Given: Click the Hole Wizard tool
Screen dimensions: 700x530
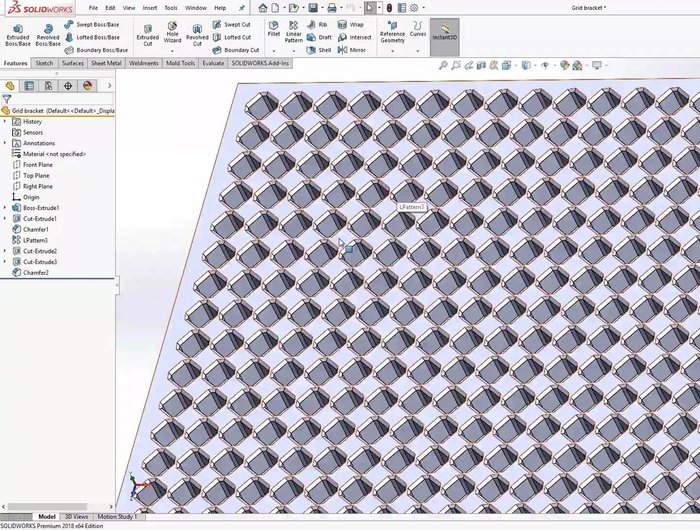Looking at the screenshot, I should (172, 34).
